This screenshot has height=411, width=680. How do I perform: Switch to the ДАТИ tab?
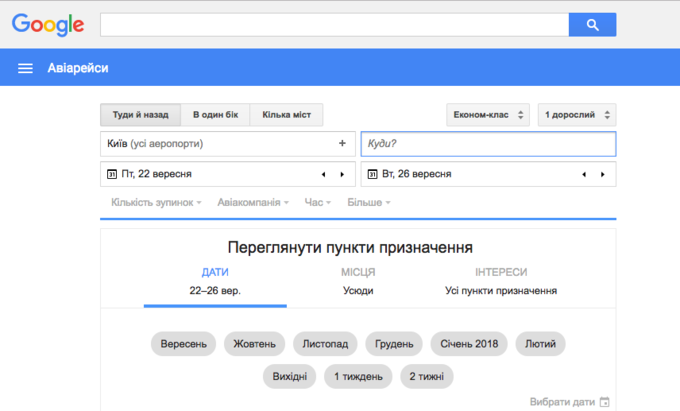click(215, 281)
